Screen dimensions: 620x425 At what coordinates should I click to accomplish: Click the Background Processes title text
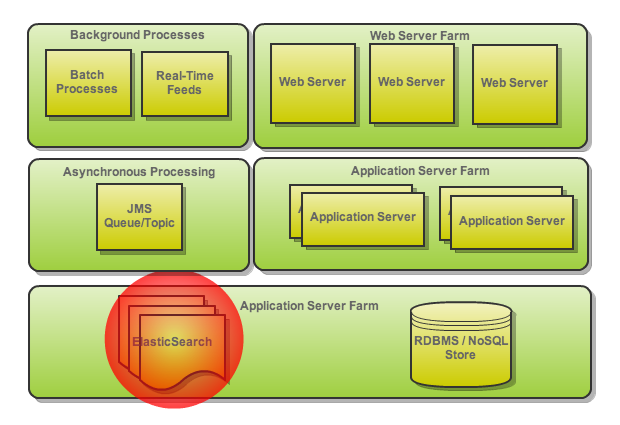(x=137, y=35)
